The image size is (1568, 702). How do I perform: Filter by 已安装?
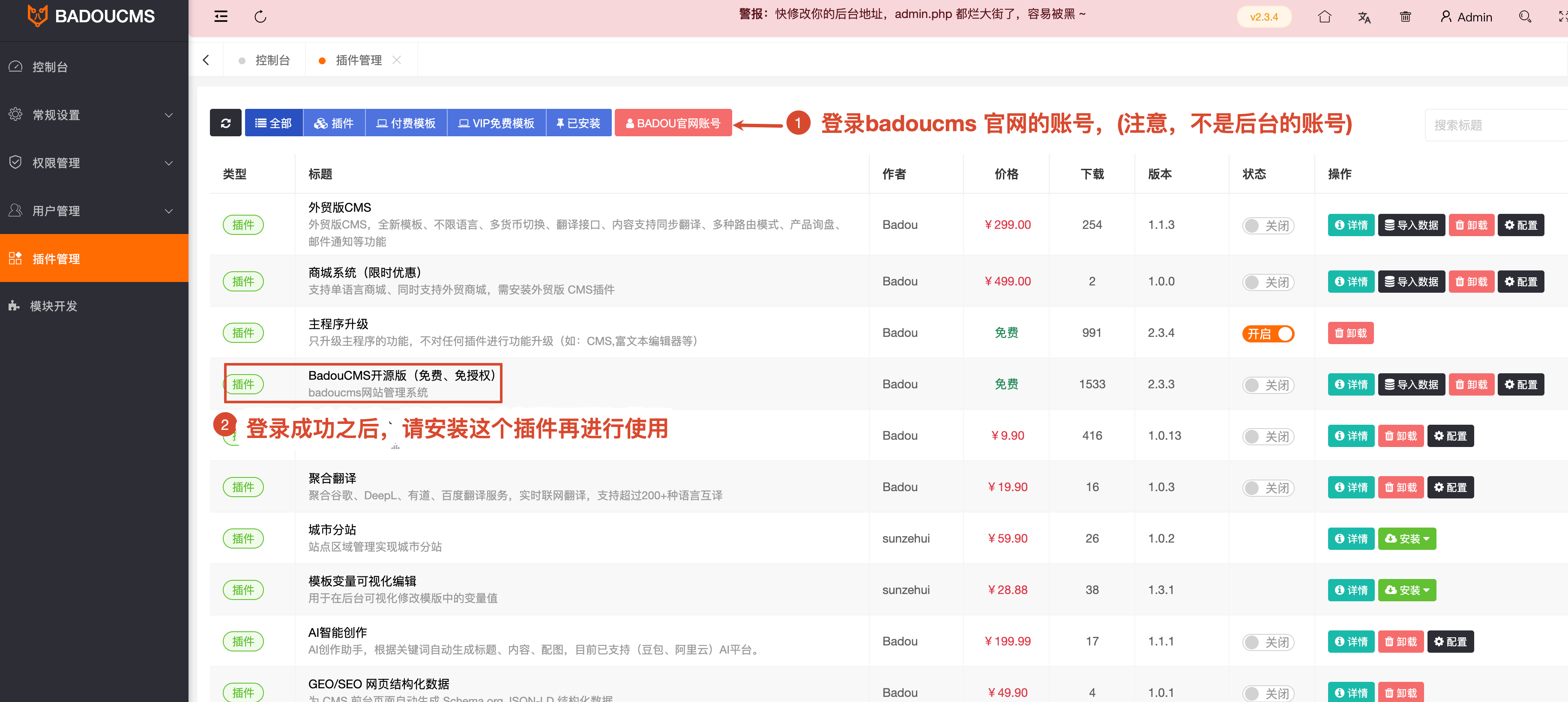click(x=578, y=123)
